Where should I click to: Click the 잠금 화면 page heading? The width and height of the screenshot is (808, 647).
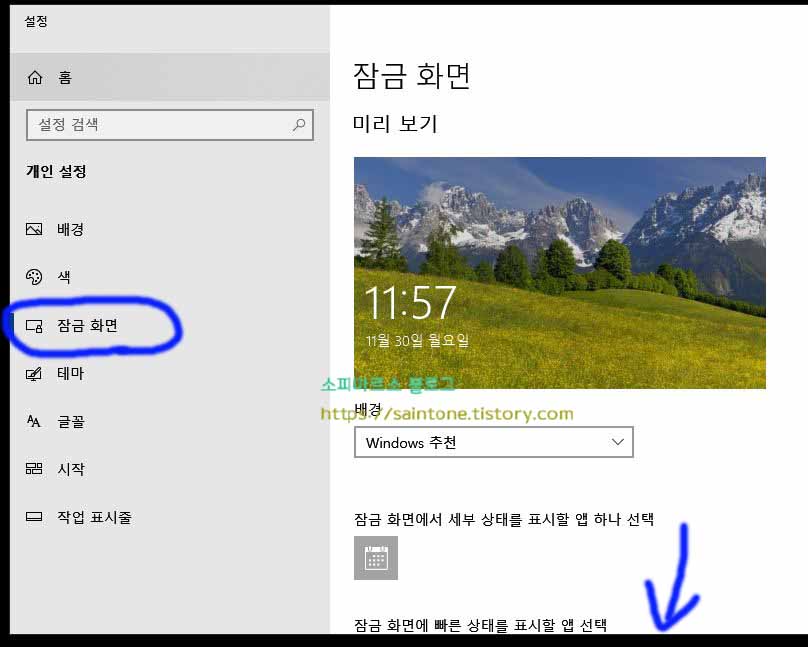(412, 76)
